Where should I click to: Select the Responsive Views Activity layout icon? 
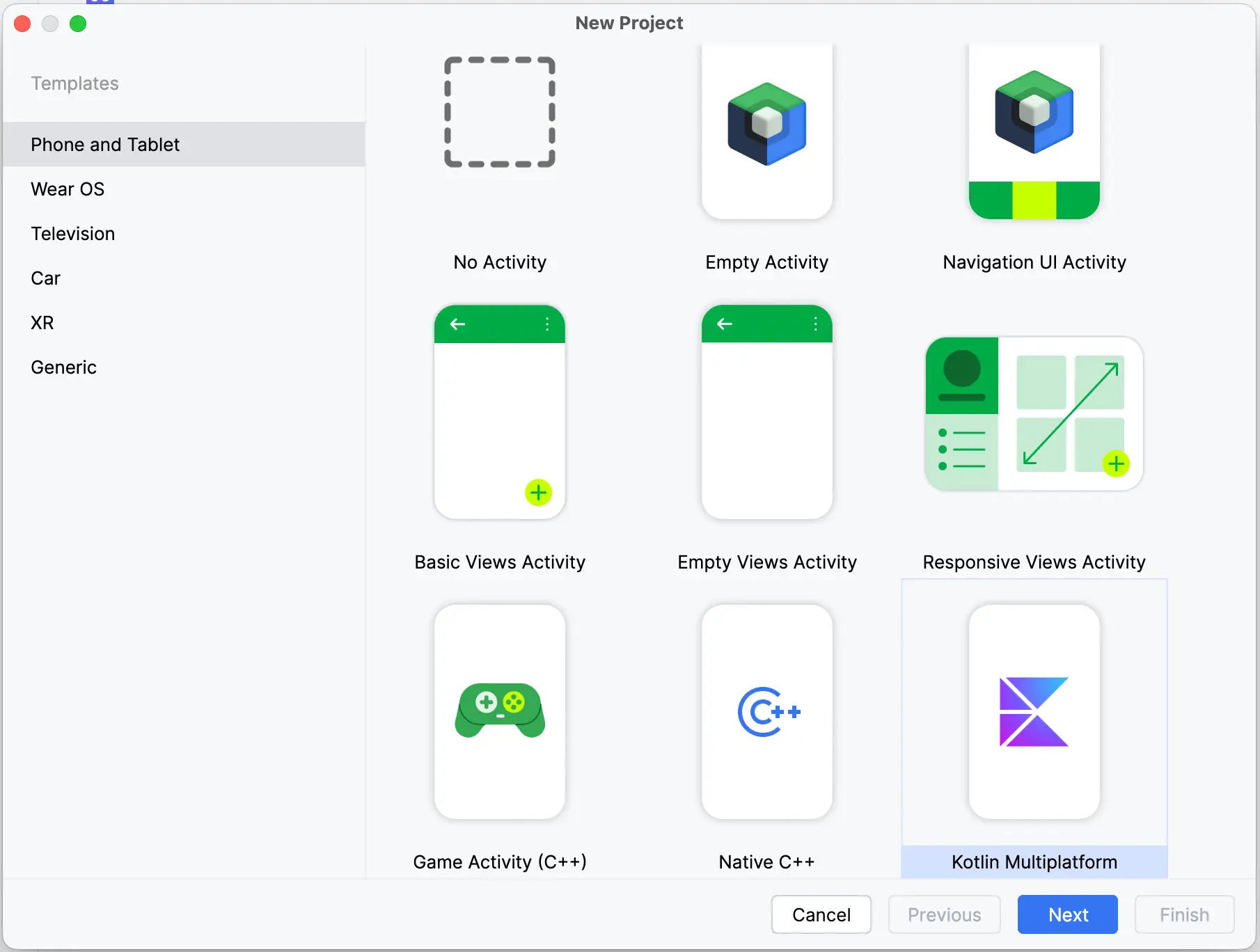[x=1034, y=414]
